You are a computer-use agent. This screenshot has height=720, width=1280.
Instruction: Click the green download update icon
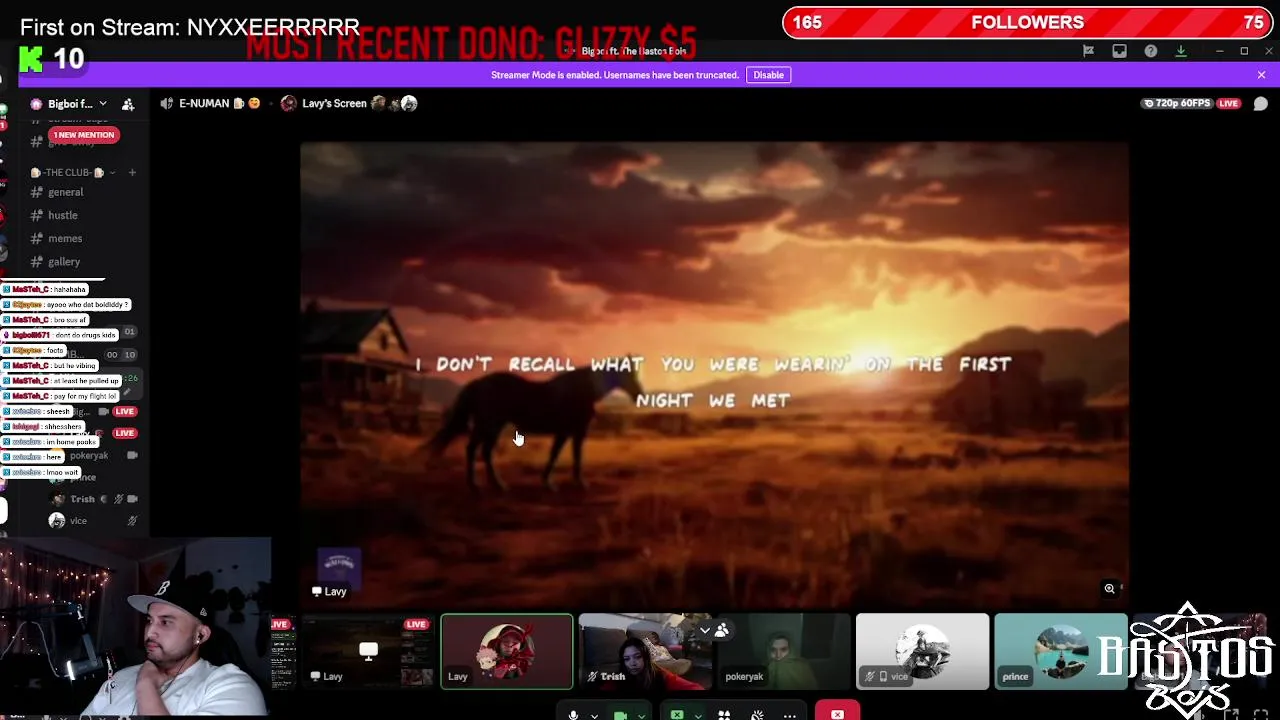[x=1181, y=51]
